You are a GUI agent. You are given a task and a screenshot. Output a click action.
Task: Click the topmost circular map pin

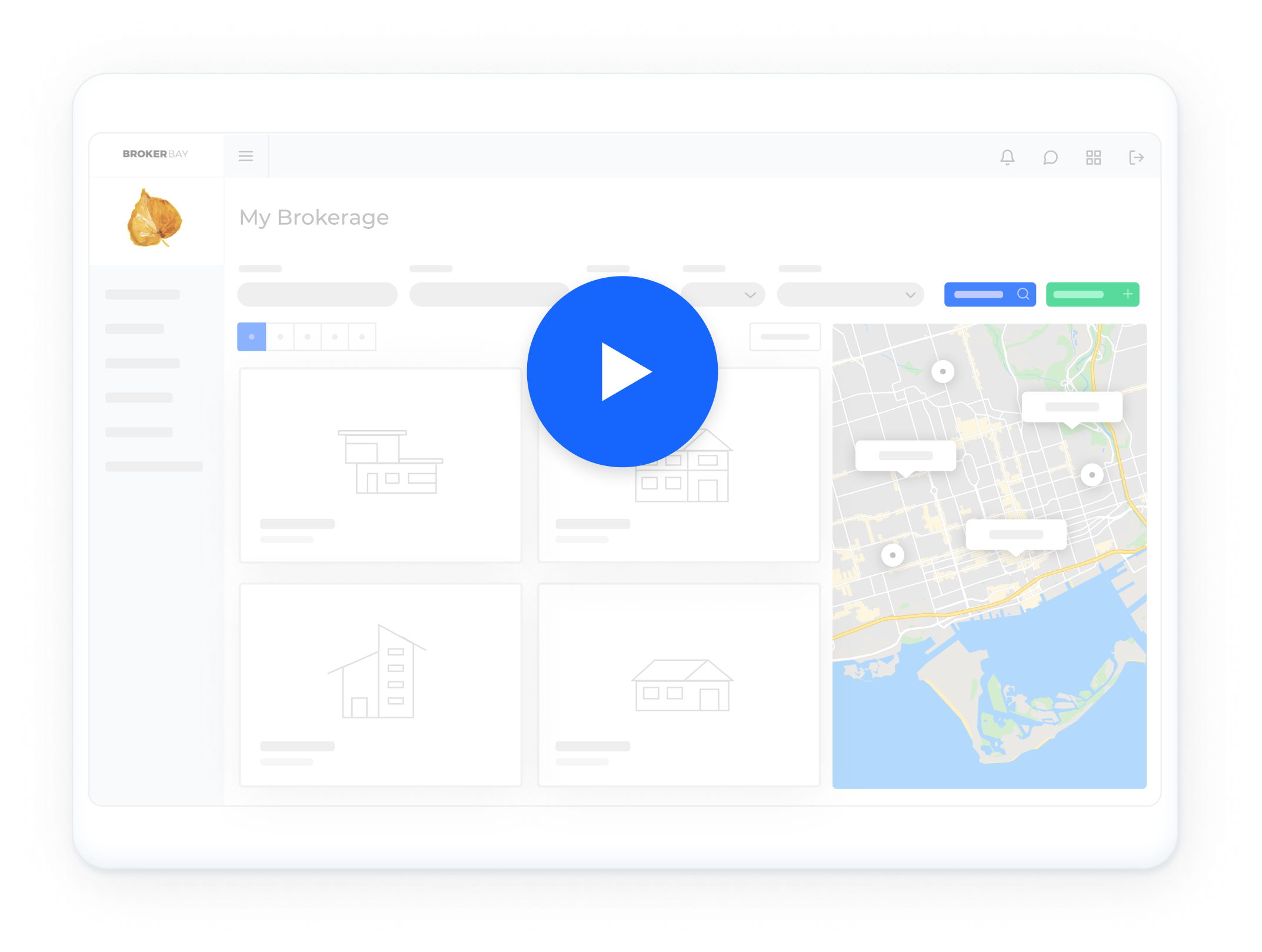coord(943,371)
